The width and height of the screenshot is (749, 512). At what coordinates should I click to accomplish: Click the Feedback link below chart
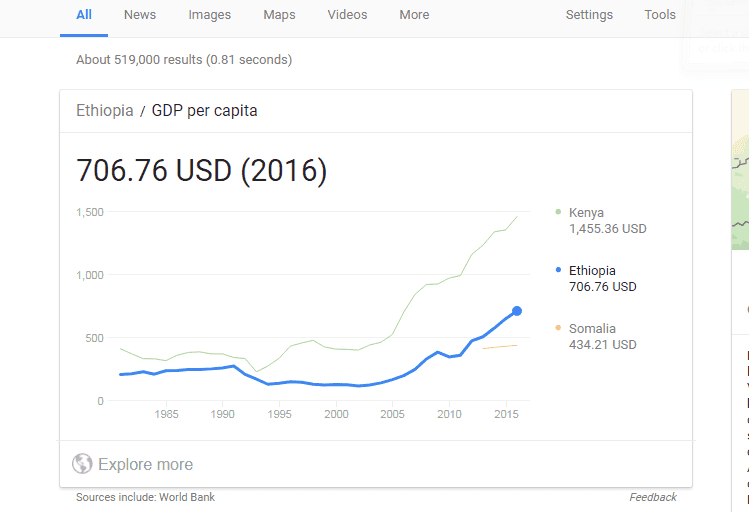(x=653, y=497)
